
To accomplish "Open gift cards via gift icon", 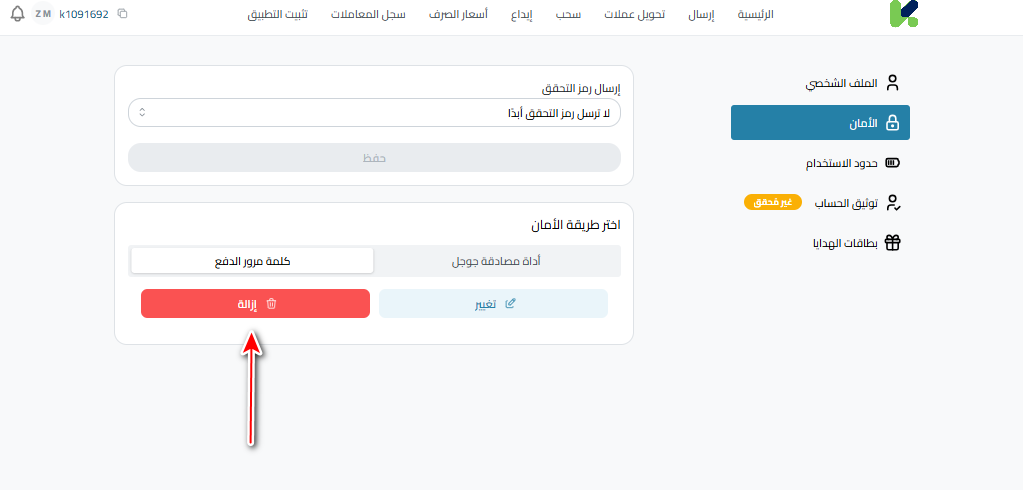I will tap(893, 243).
